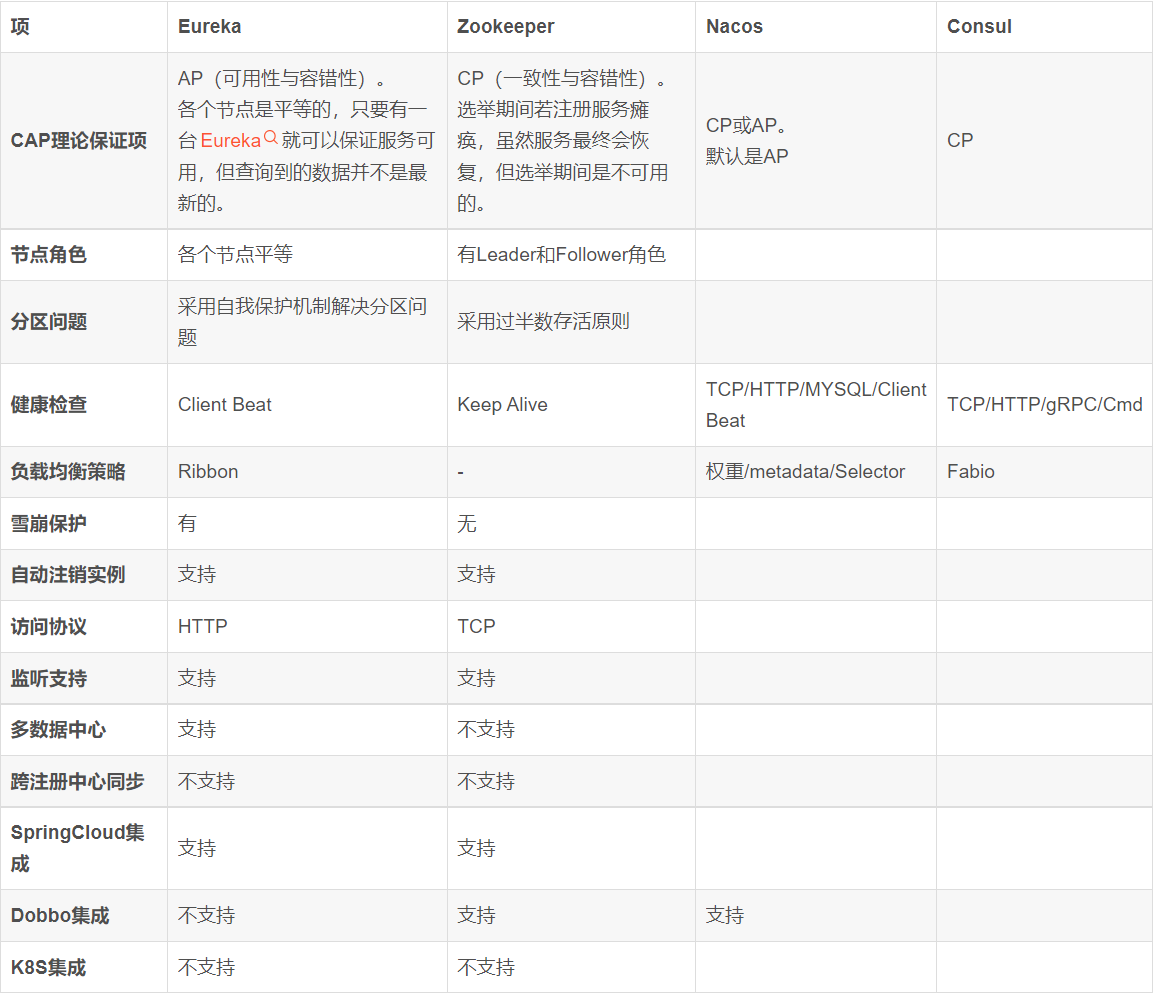Select the Consul column header
1153x993 pixels.
979,26
